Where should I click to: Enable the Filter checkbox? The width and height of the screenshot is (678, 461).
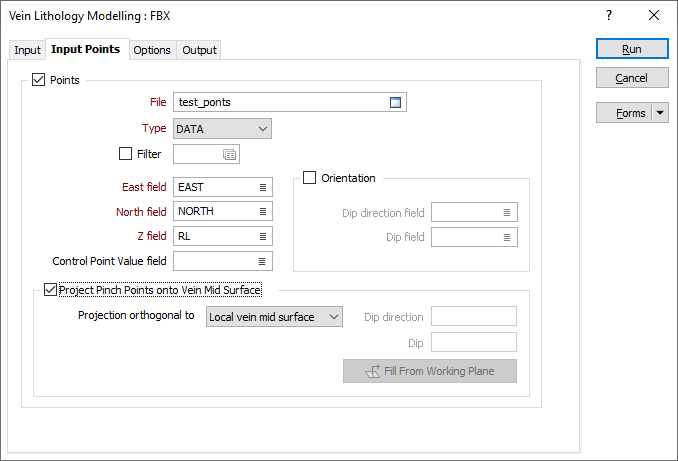(125, 154)
